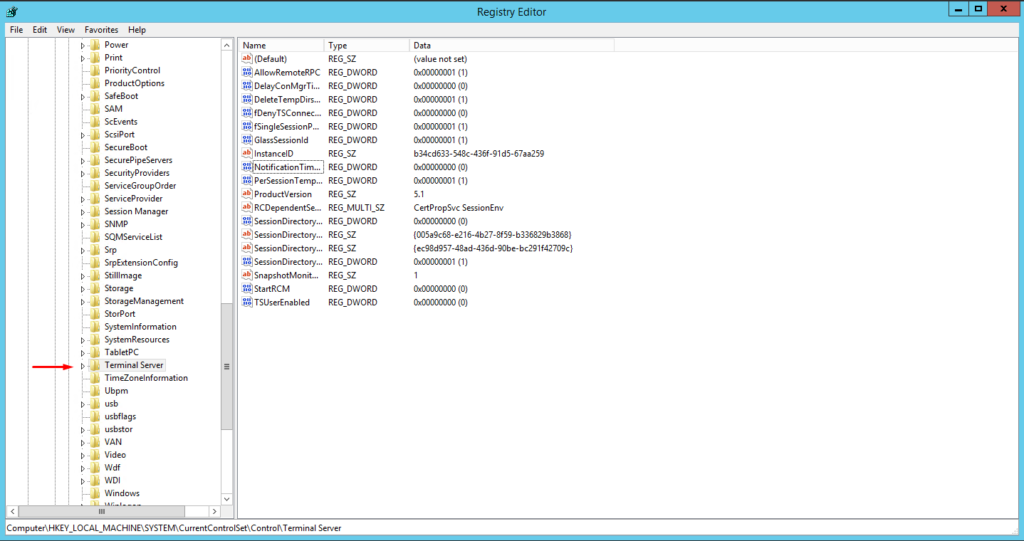Click the Registry Editor title bar icon

coord(12,12)
